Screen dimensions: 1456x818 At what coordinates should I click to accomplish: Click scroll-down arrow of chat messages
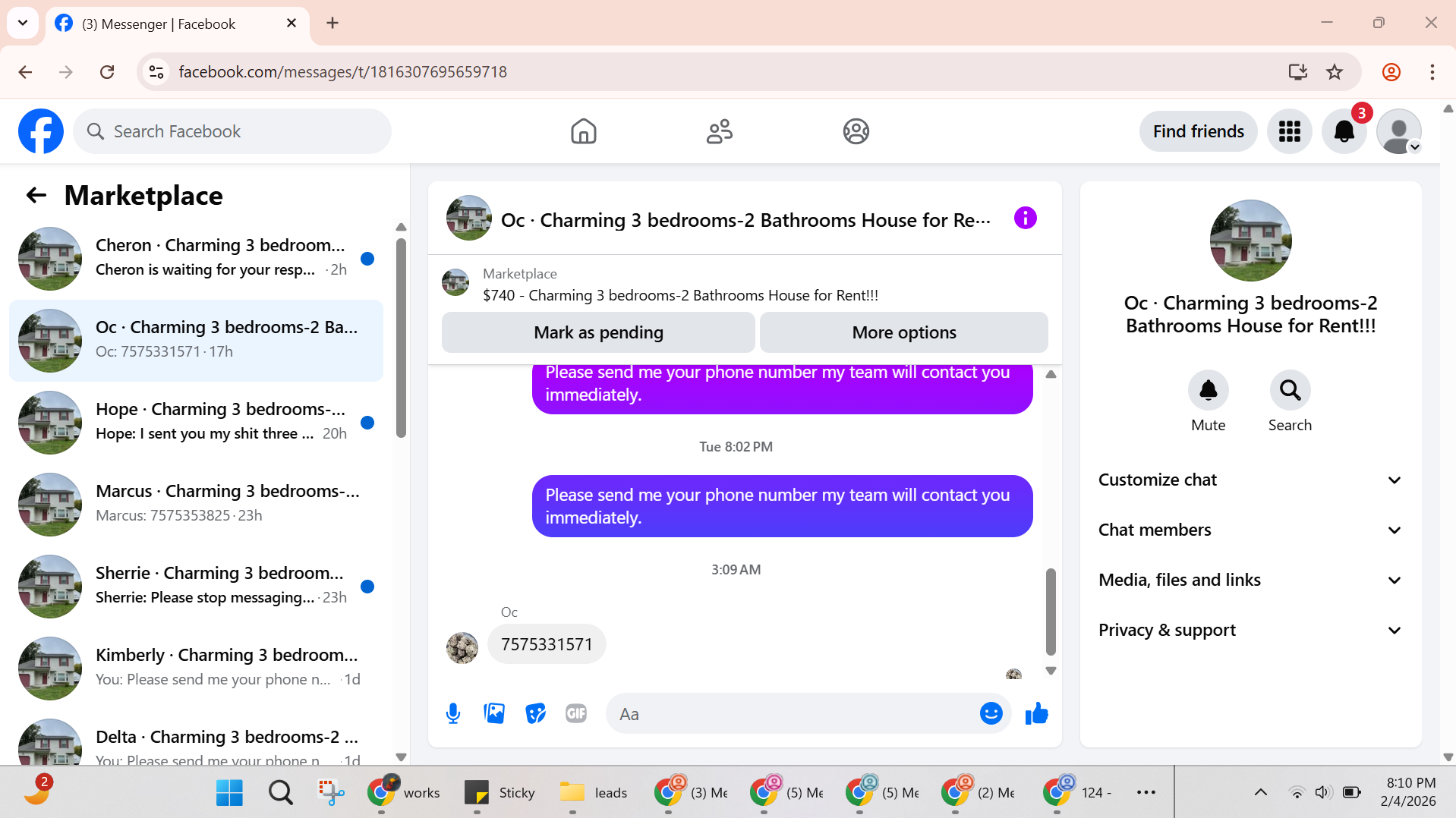[1051, 671]
